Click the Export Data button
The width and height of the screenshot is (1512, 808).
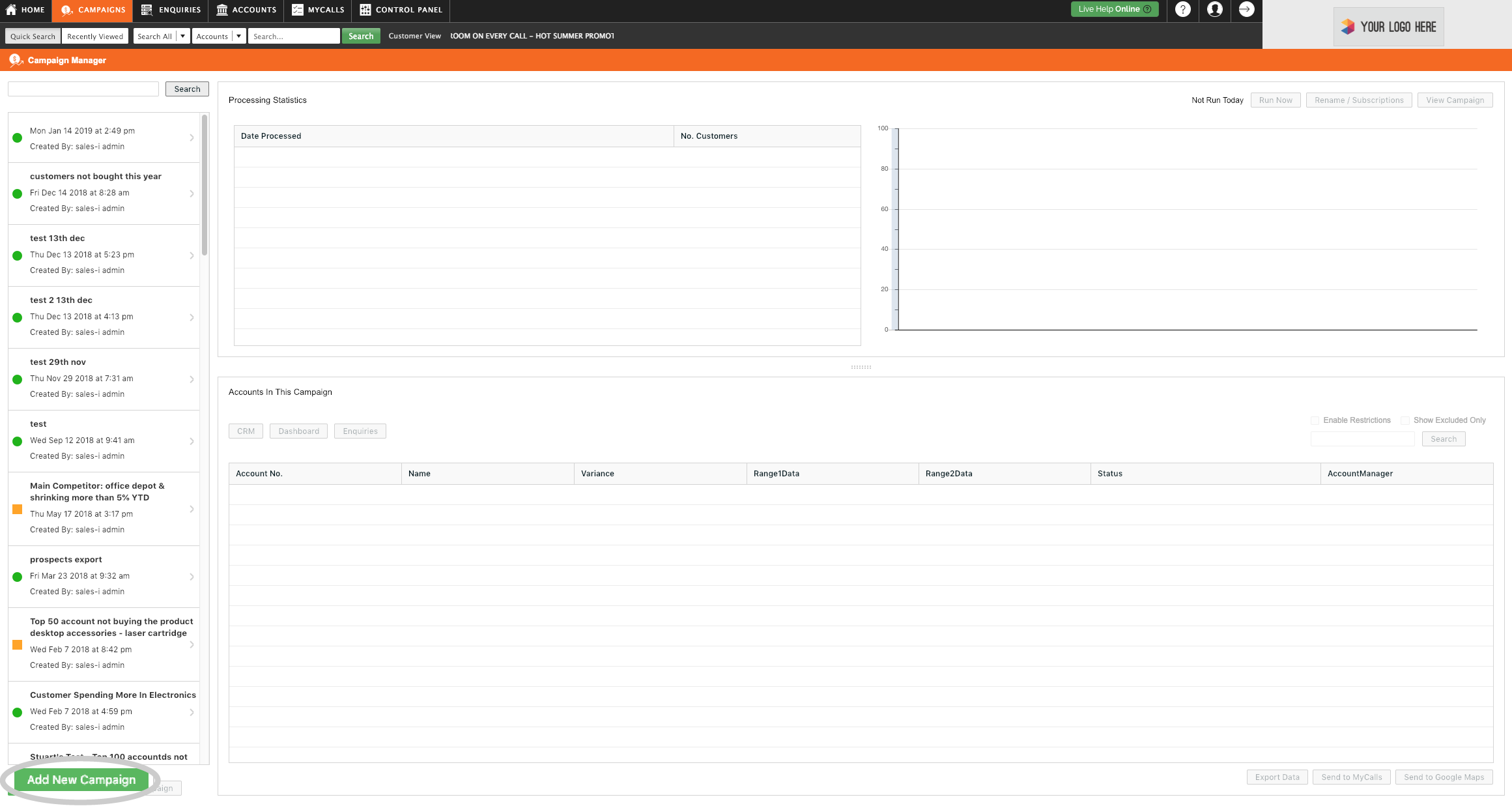coord(1278,778)
